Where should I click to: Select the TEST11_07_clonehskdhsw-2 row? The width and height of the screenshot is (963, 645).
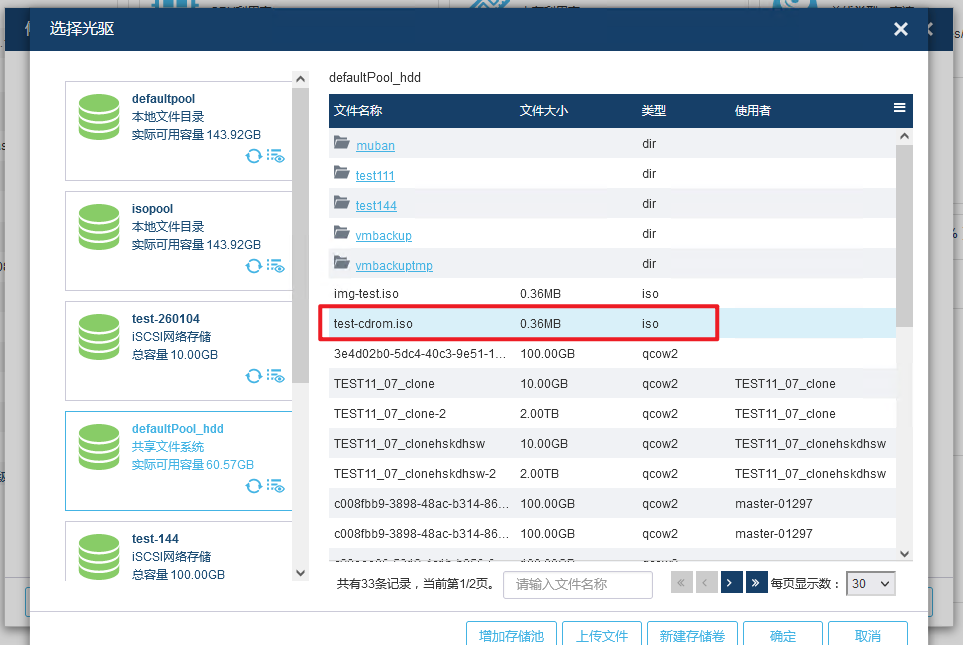612,474
